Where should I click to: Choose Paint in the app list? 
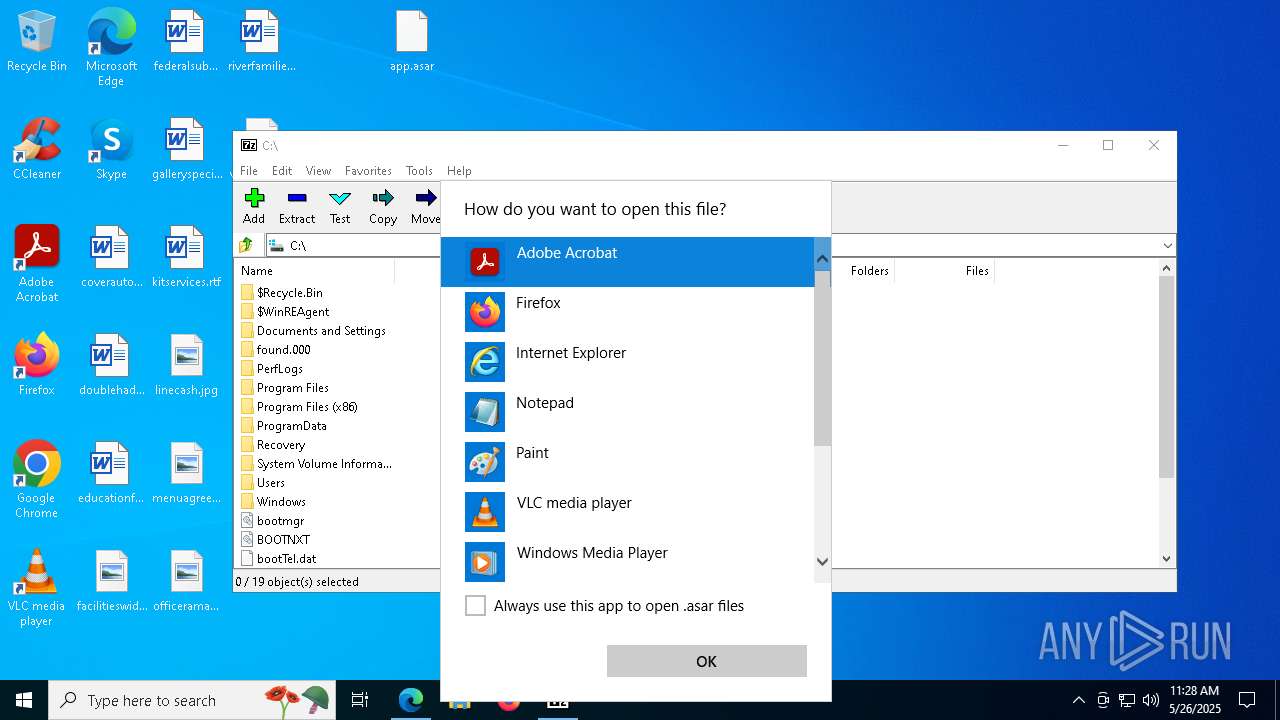(x=628, y=462)
